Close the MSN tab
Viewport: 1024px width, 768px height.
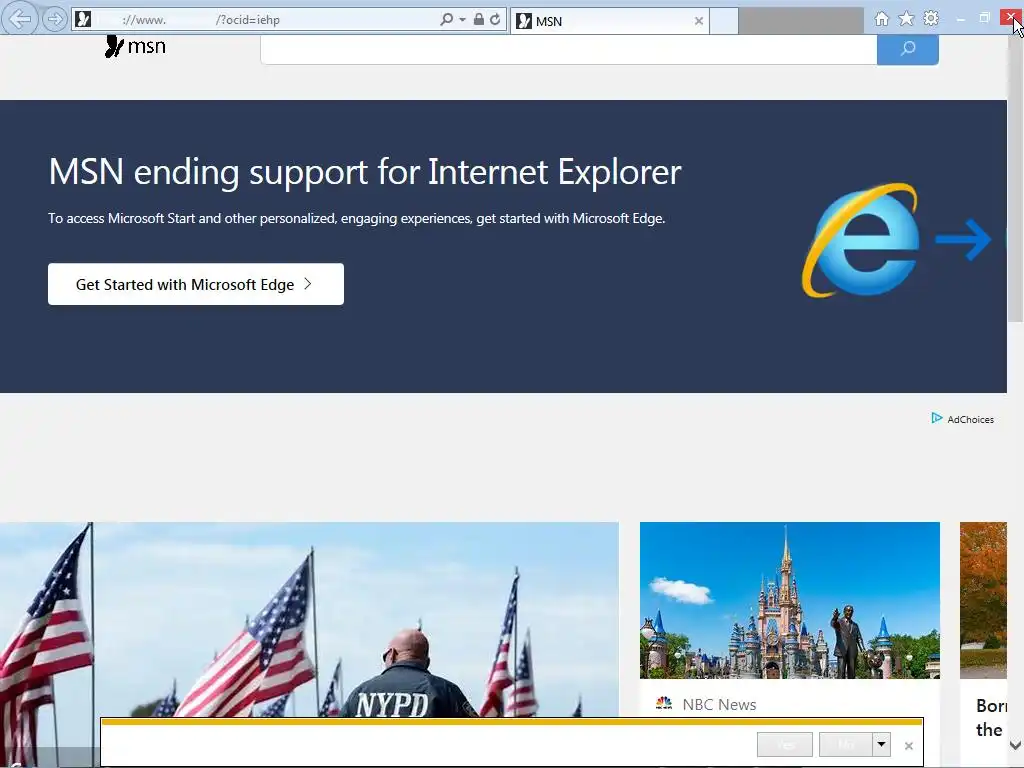[x=699, y=21]
